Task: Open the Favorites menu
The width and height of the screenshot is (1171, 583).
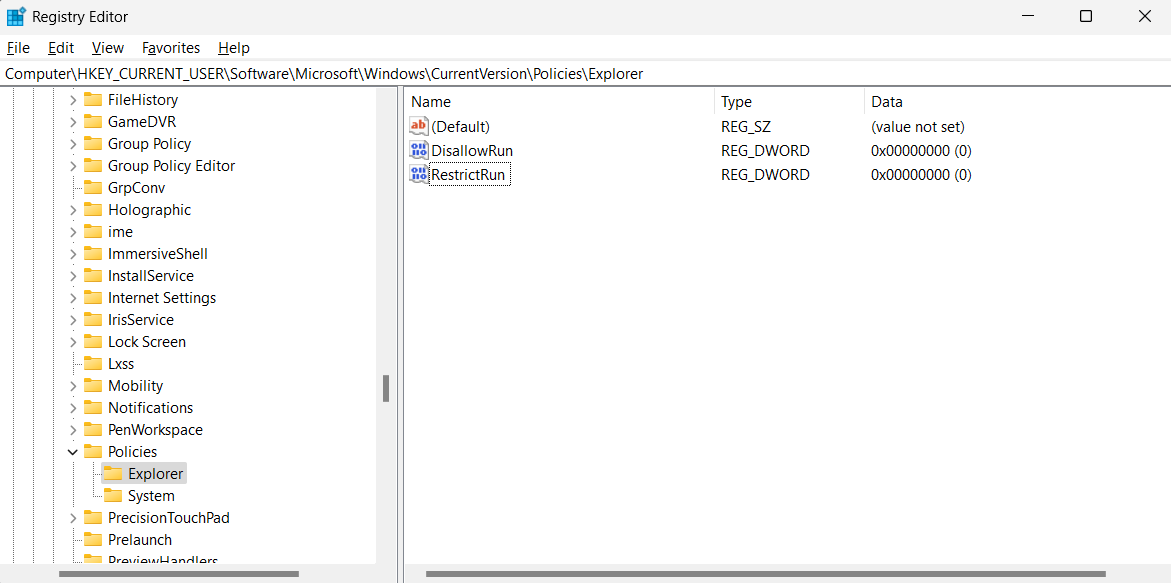Action: pyautogui.click(x=170, y=47)
